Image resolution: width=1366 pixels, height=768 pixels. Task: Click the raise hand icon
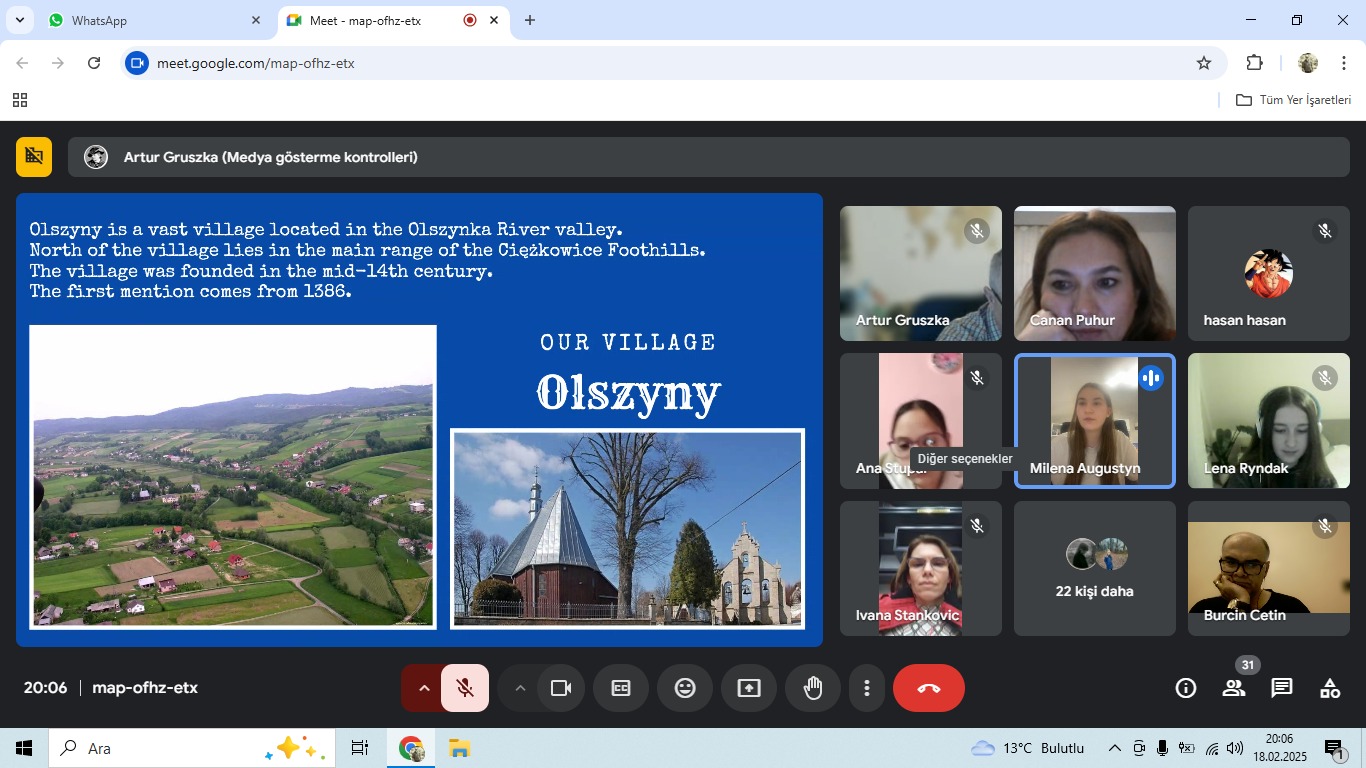813,688
